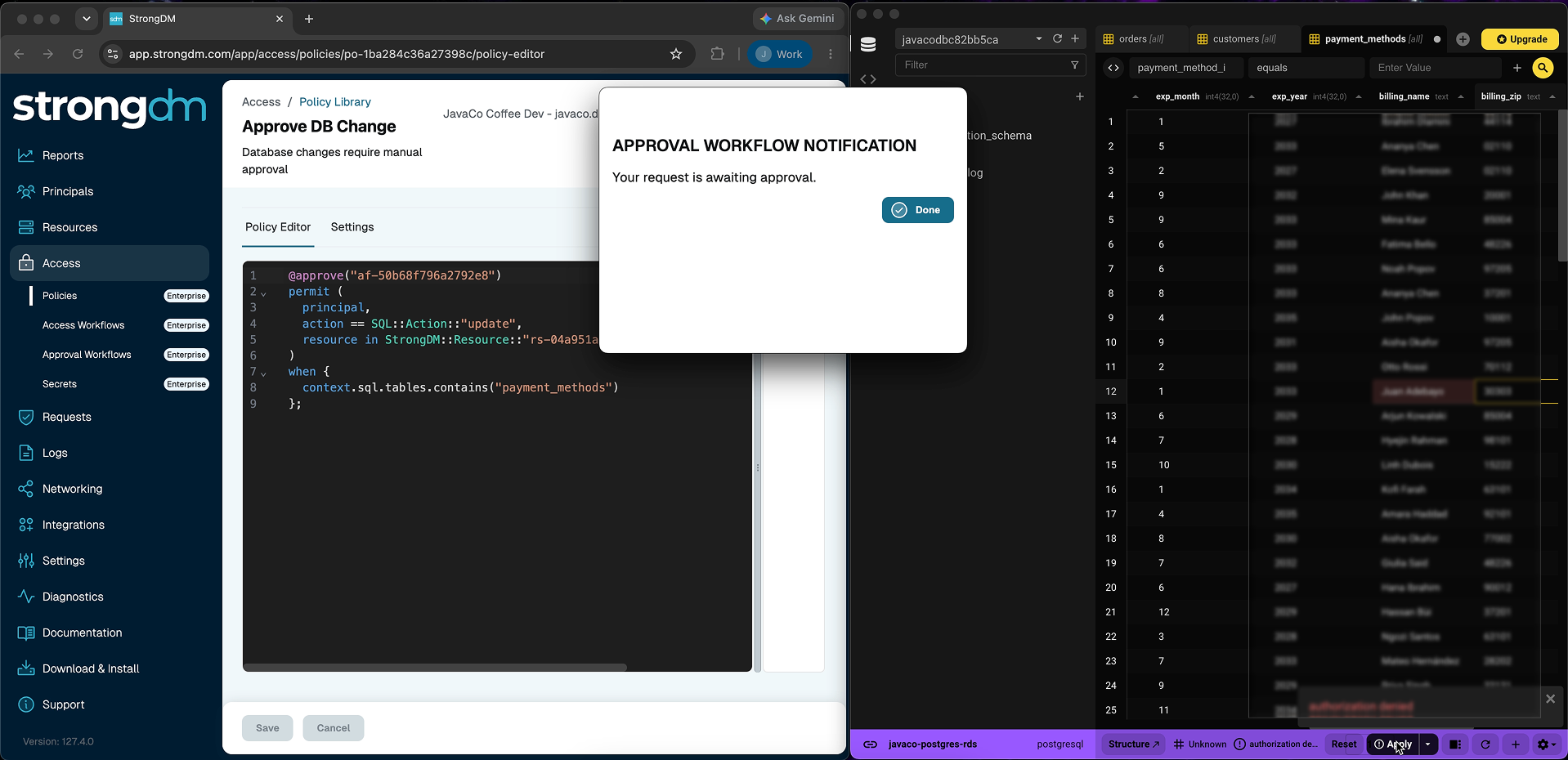Open Reports in the StrongDM sidebar
The width and height of the screenshot is (1568, 760).
[x=63, y=155]
